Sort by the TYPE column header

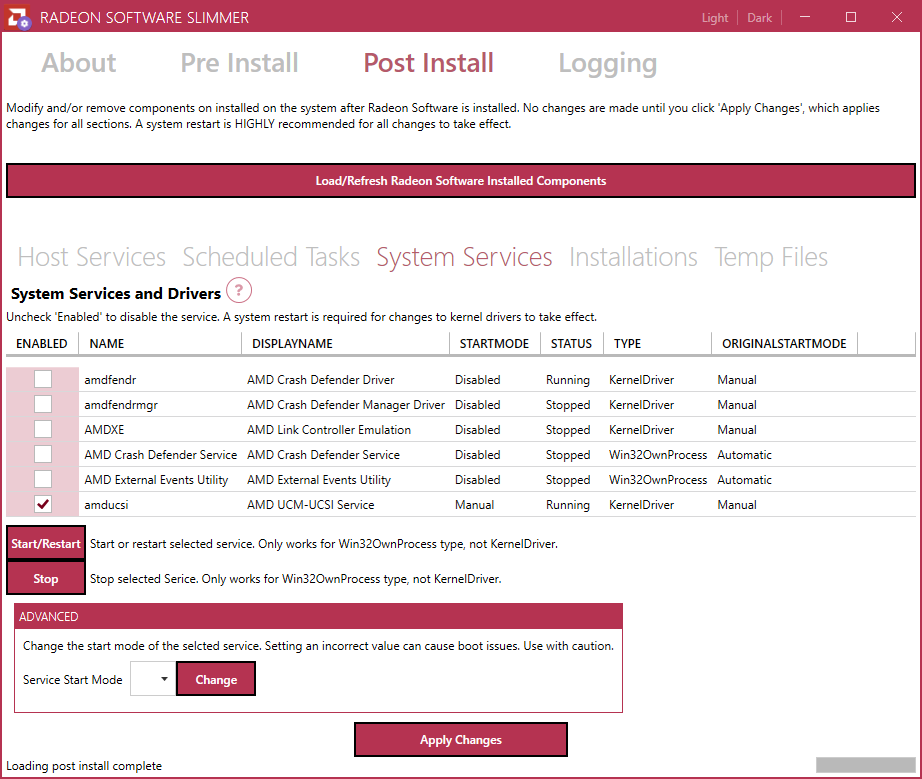click(657, 343)
